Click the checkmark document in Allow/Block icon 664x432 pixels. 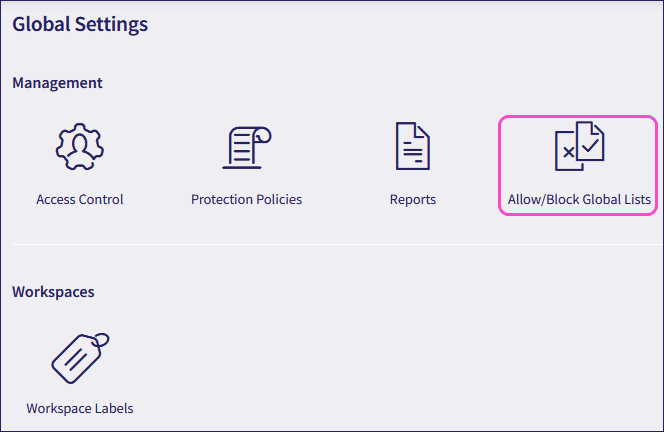(x=590, y=142)
